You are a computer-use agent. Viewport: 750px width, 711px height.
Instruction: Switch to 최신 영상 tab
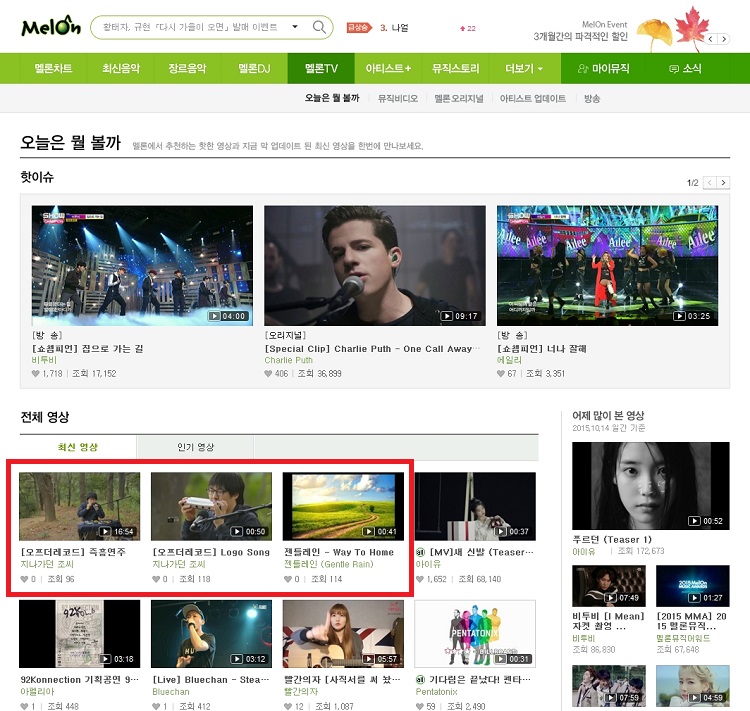point(78,447)
